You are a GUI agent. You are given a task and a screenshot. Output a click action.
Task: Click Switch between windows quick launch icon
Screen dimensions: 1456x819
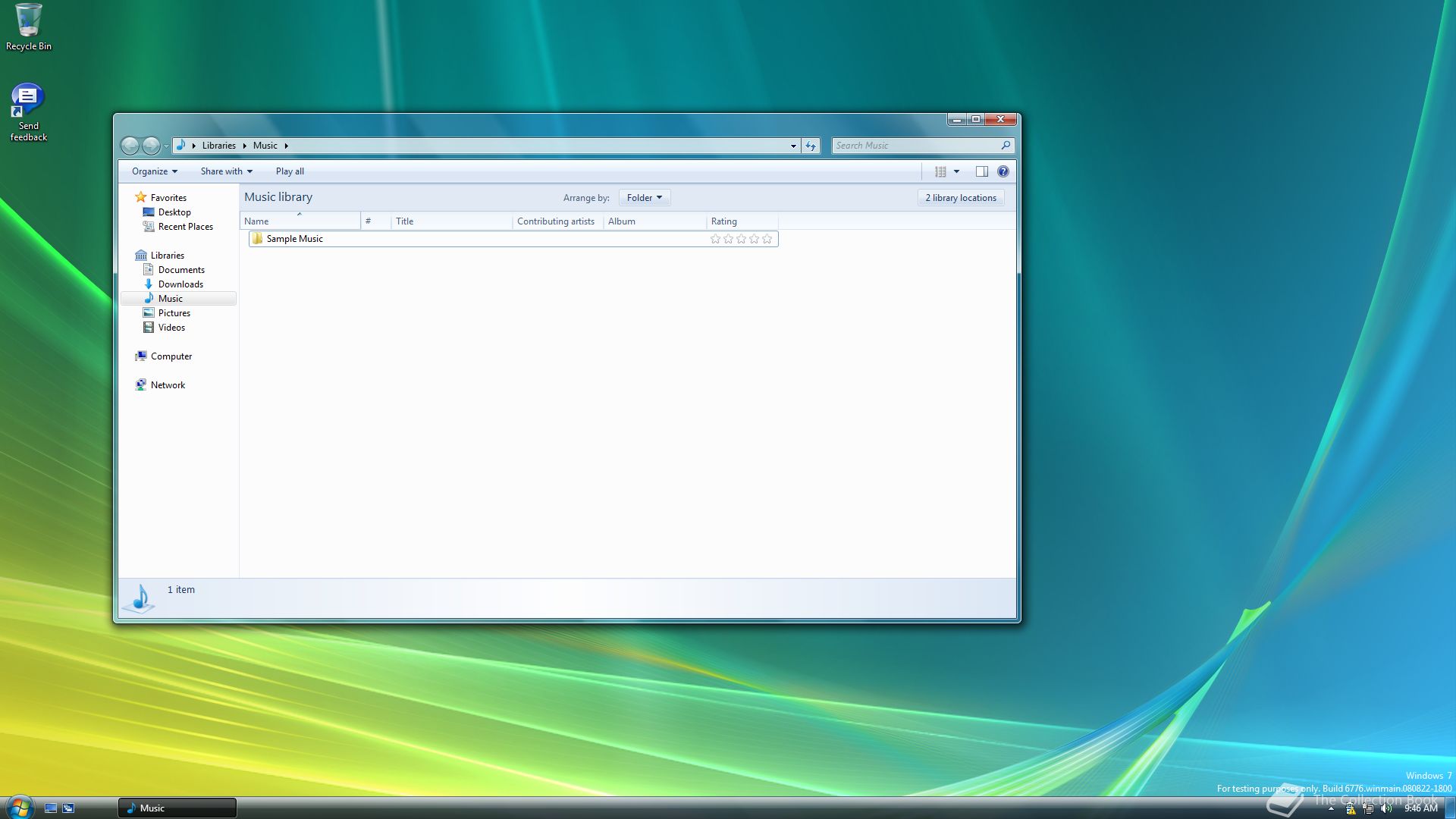point(68,808)
